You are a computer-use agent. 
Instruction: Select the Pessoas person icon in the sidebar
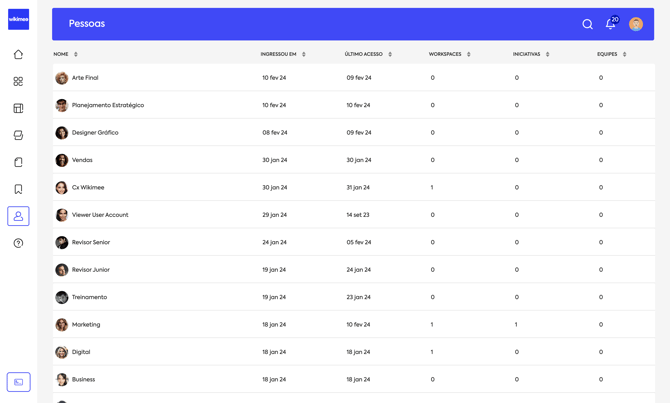(x=18, y=216)
